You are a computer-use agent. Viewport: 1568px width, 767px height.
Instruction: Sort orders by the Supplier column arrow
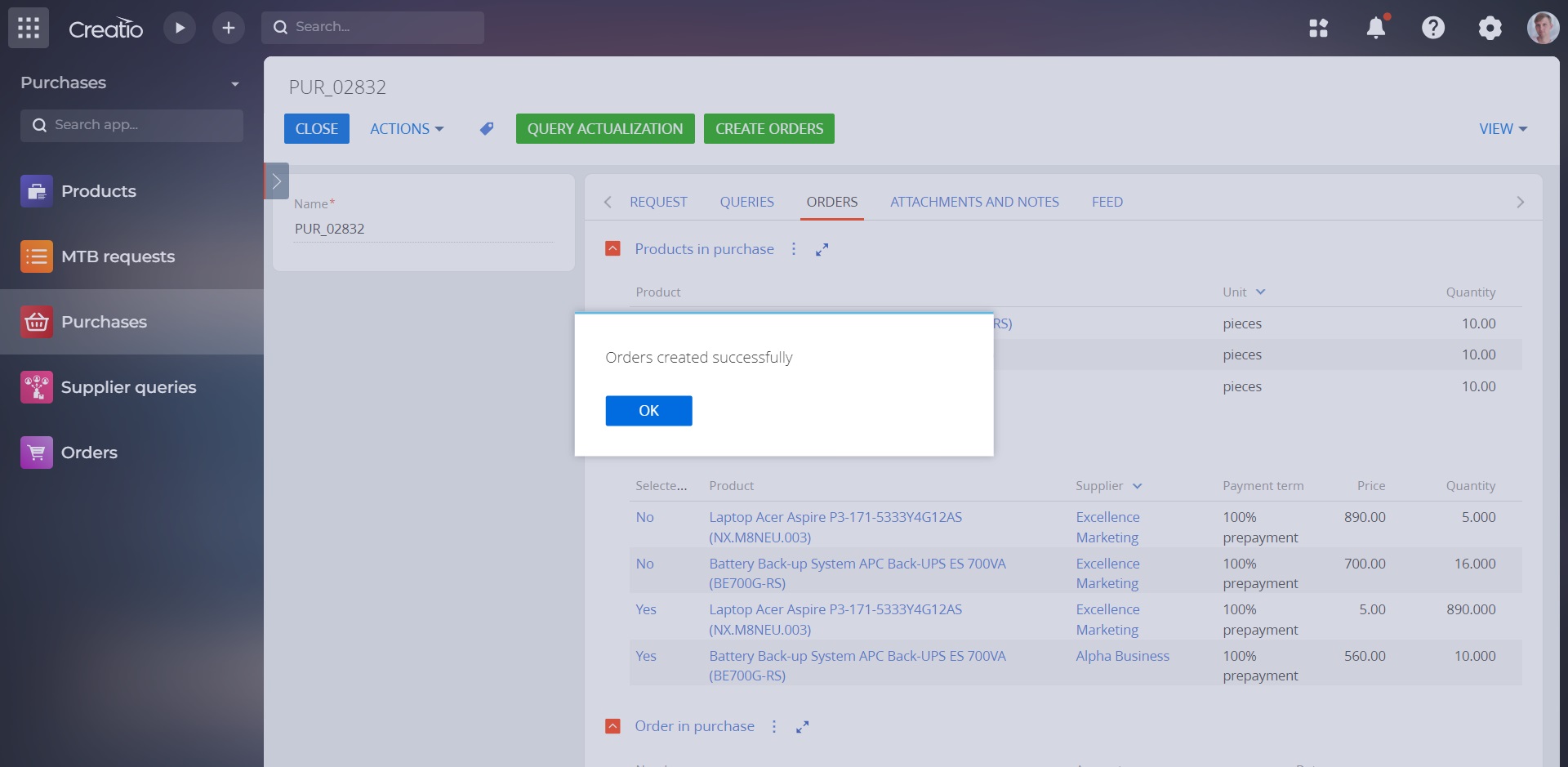(x=1138, y=485)
